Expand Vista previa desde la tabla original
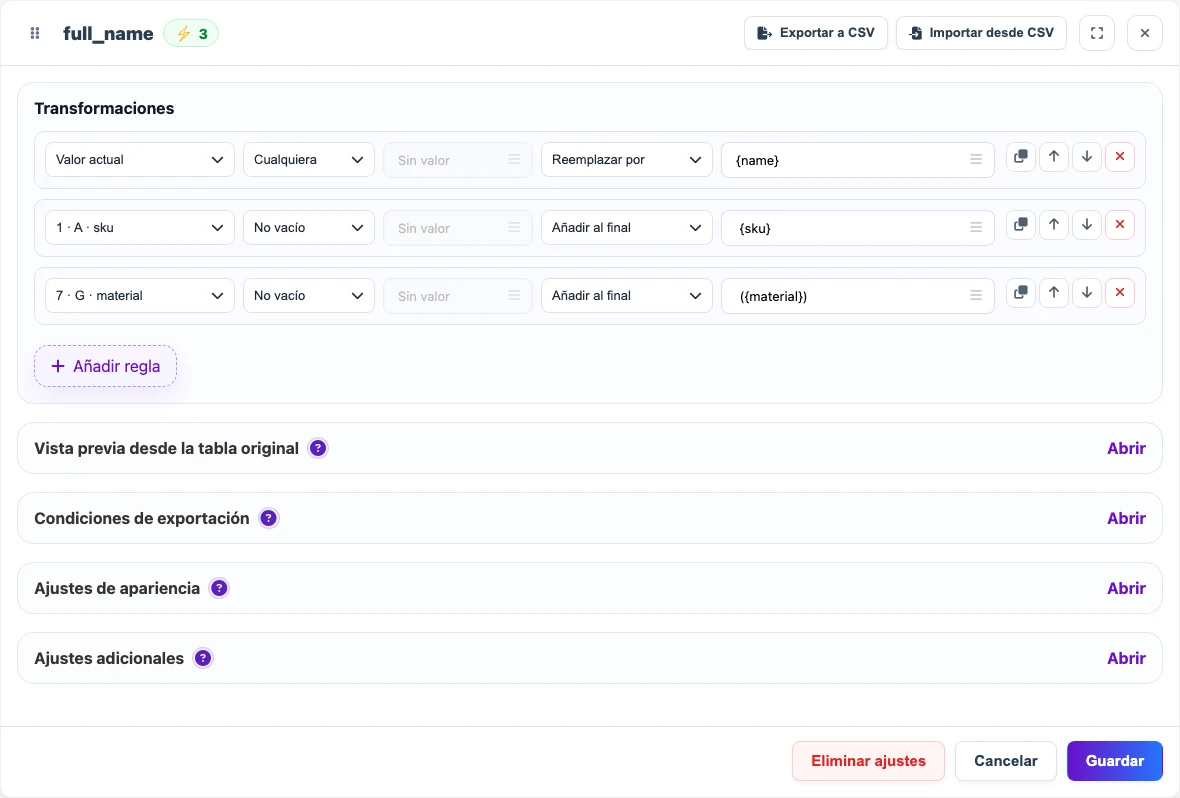 tap(1126, 448)
